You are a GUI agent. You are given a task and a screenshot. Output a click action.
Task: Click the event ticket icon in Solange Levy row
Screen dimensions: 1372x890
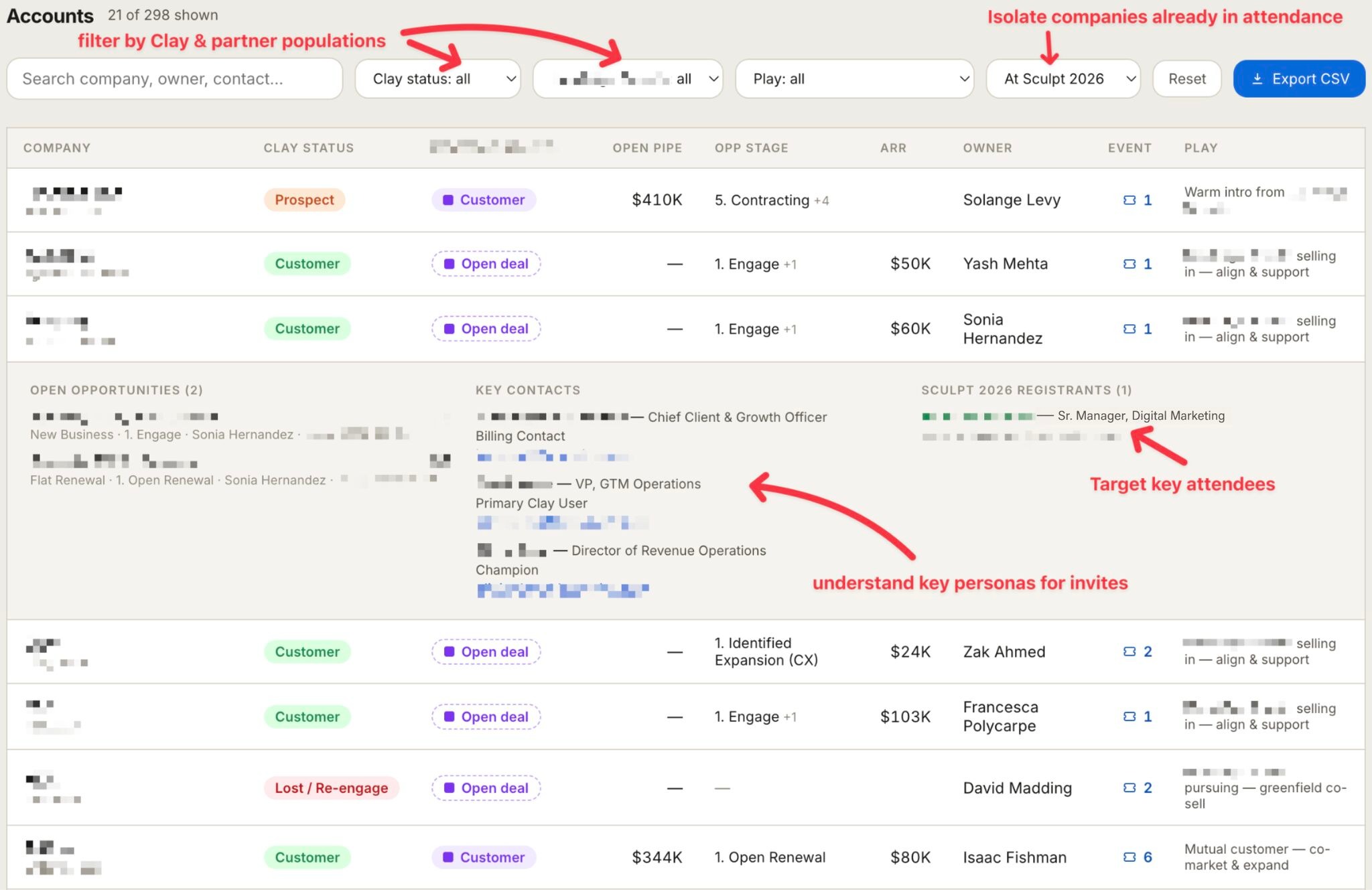pyautogui.click(x=1129, y=200)
